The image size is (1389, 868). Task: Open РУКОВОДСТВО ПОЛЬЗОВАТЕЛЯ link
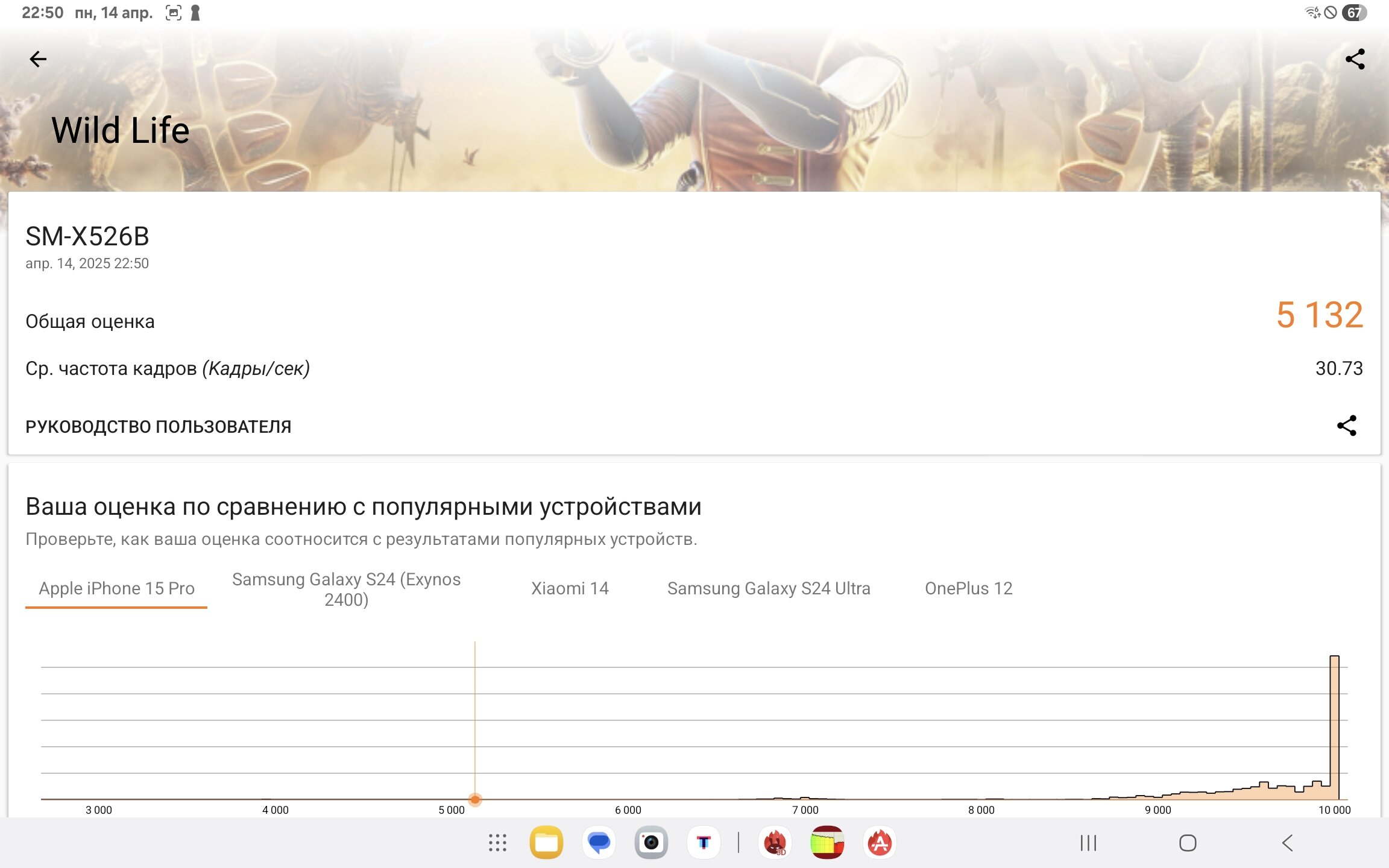pos(159,426)
